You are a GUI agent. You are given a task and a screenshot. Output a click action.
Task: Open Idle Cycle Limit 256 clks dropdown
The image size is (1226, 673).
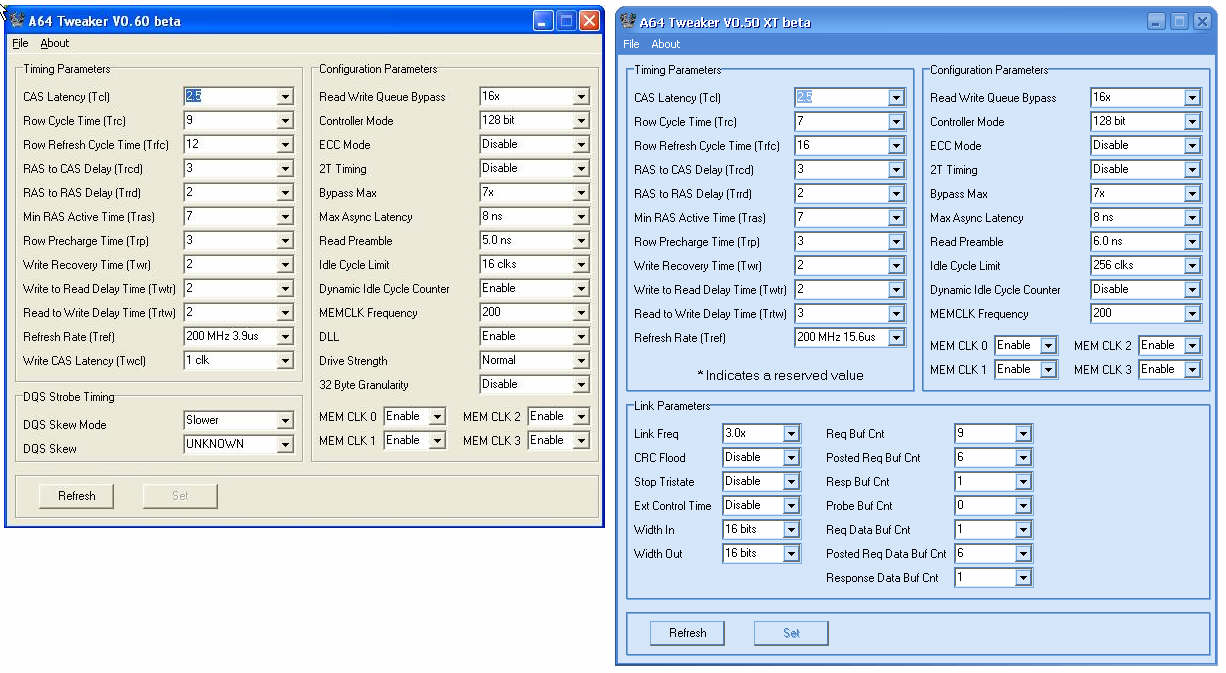click(x=1192, y=266)
